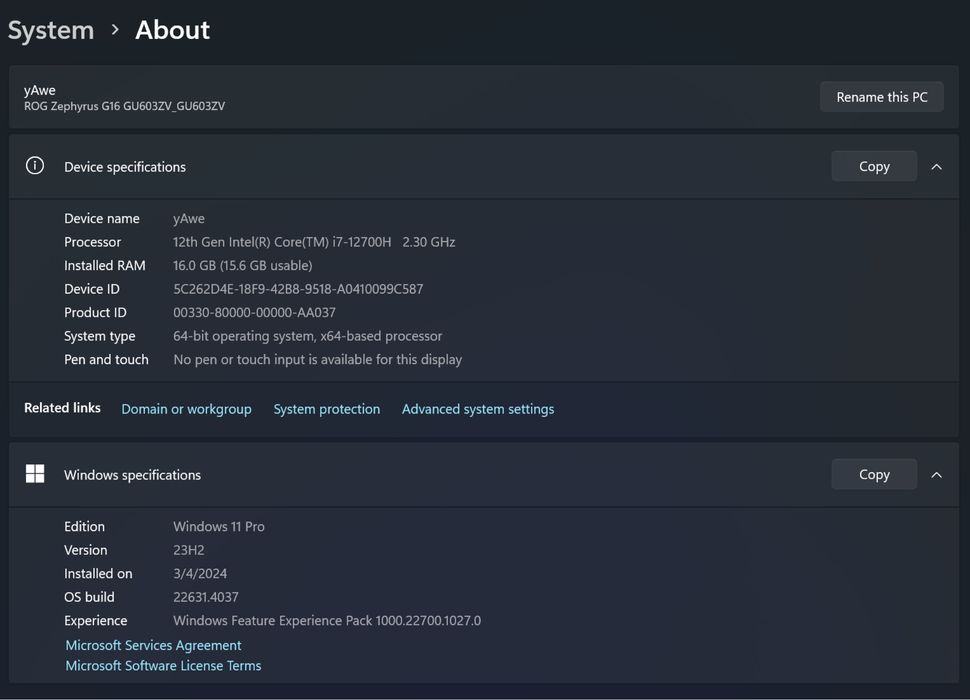Screen dimensions: 970x700
Task: Click the yAwe PC name header
Action: 40,90
